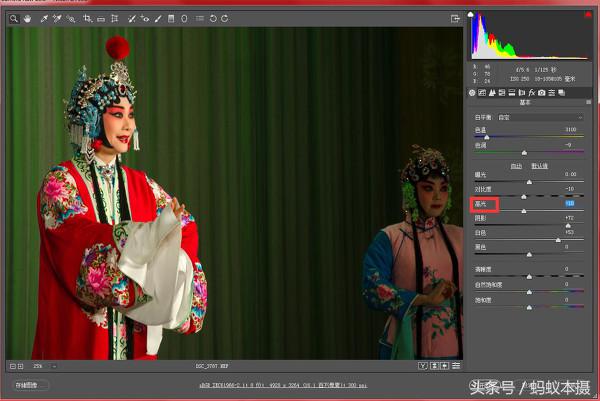600x401 pixels.
Task: Open the zoom level 25% dropdown
Action: [x=44, y=366]
